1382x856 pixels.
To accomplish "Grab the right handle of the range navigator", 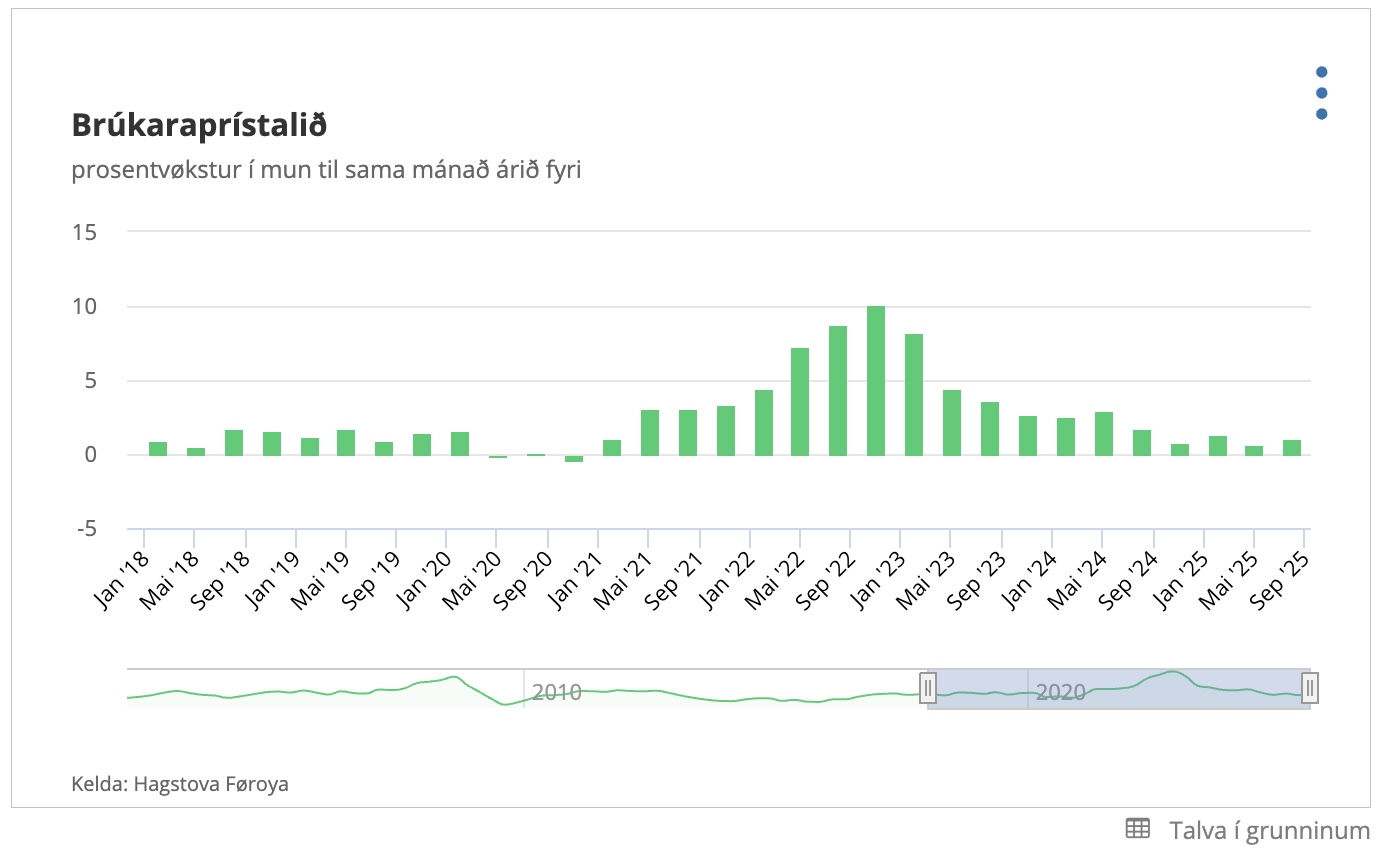I will (x=1310, y=688).
